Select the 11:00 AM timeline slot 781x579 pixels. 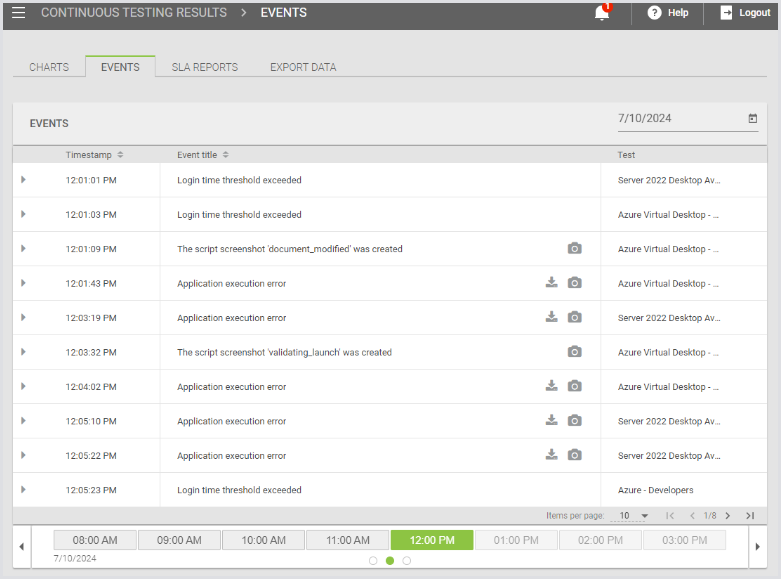coord(347,540)
